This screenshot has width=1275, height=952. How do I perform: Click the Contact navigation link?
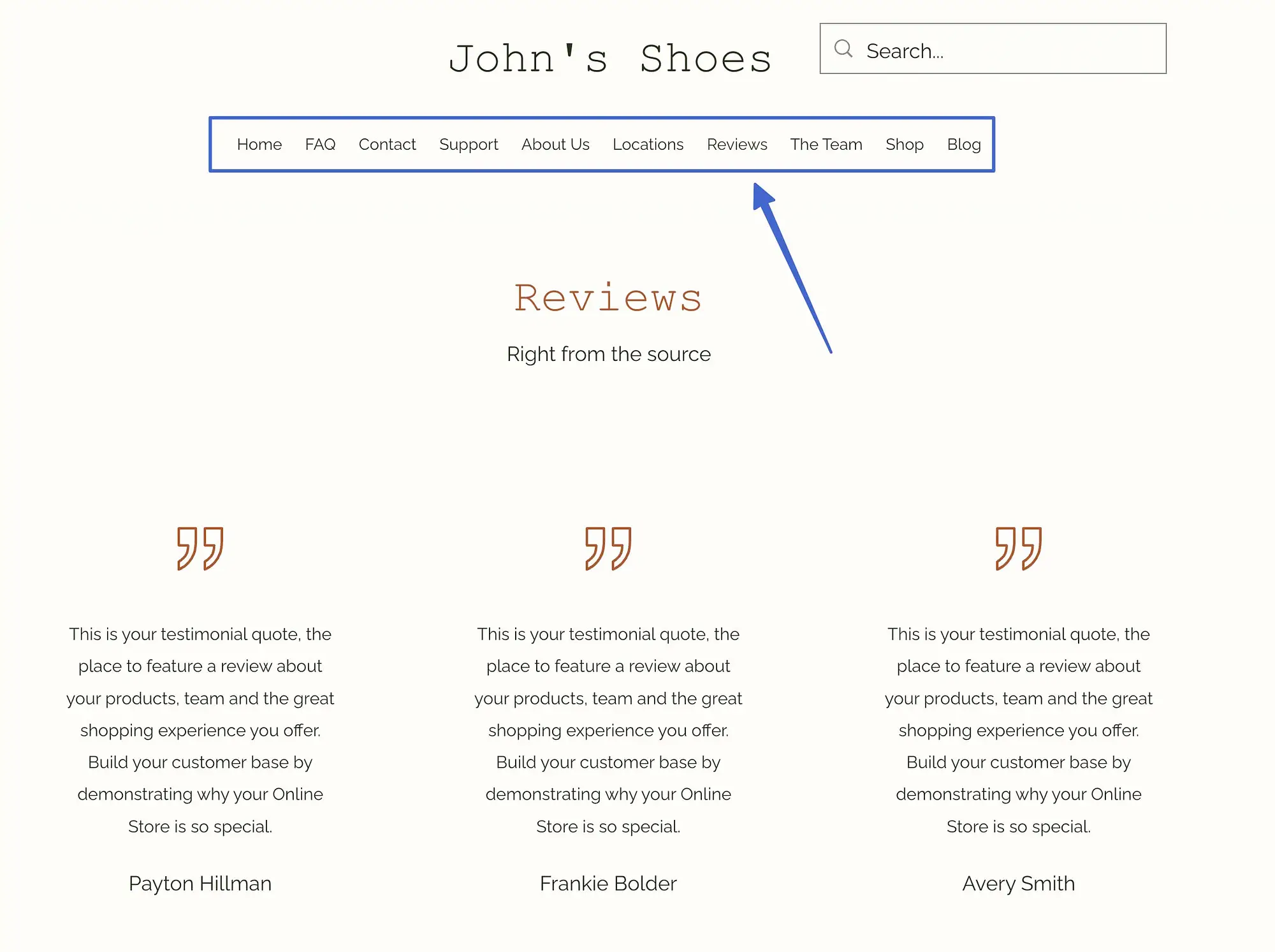(387, 143)
